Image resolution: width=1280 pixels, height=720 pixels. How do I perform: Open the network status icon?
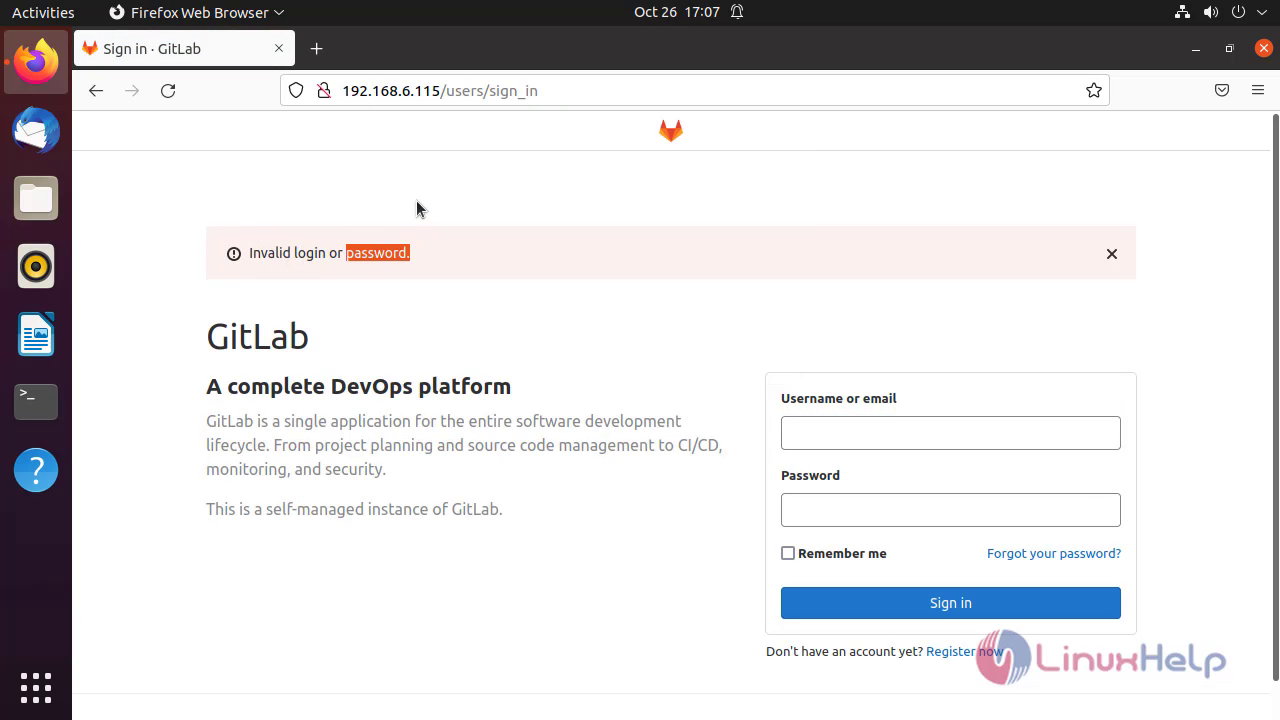point(1183,12)
